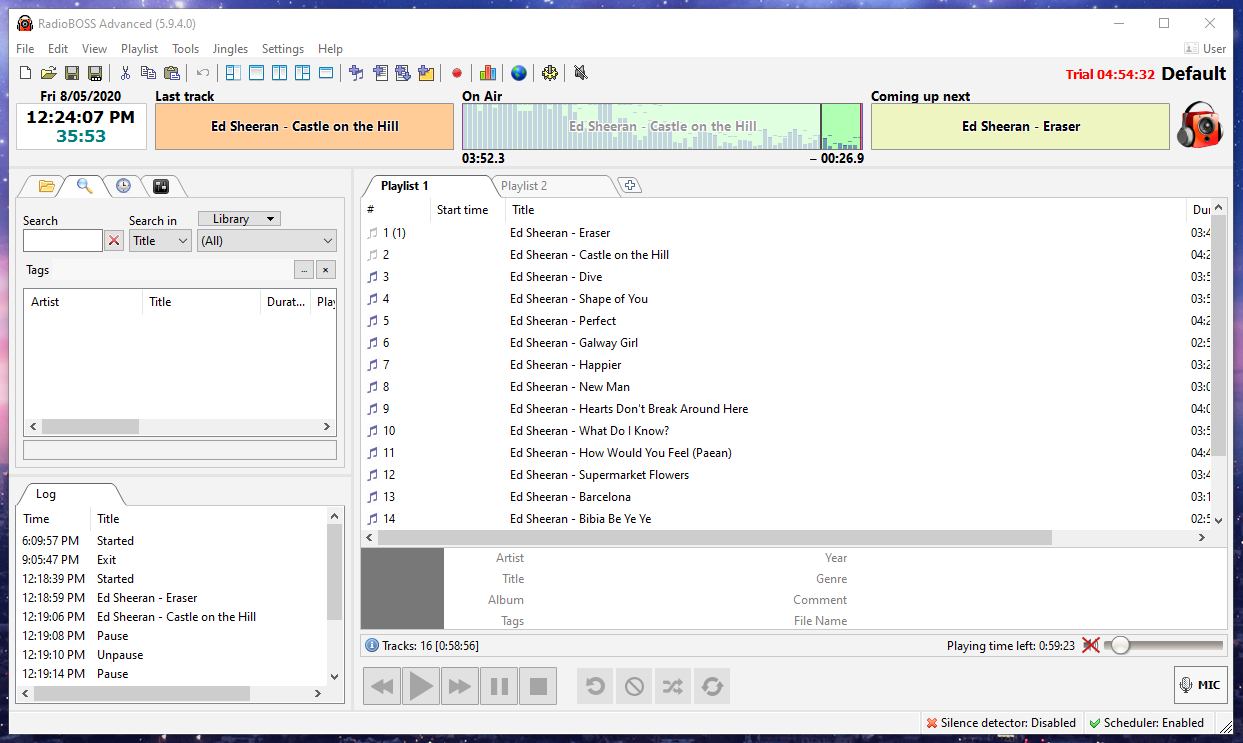Toggle the MIC button
Viewport: 1243px width, 743px height.
point(1200,685)
